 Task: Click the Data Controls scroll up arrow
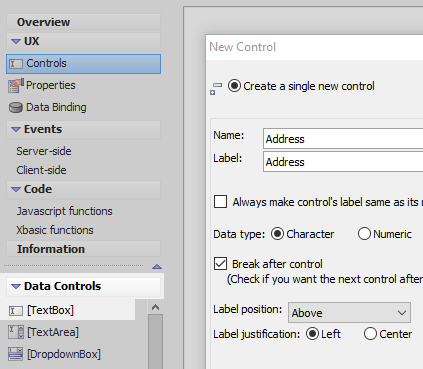pos(155,307)
